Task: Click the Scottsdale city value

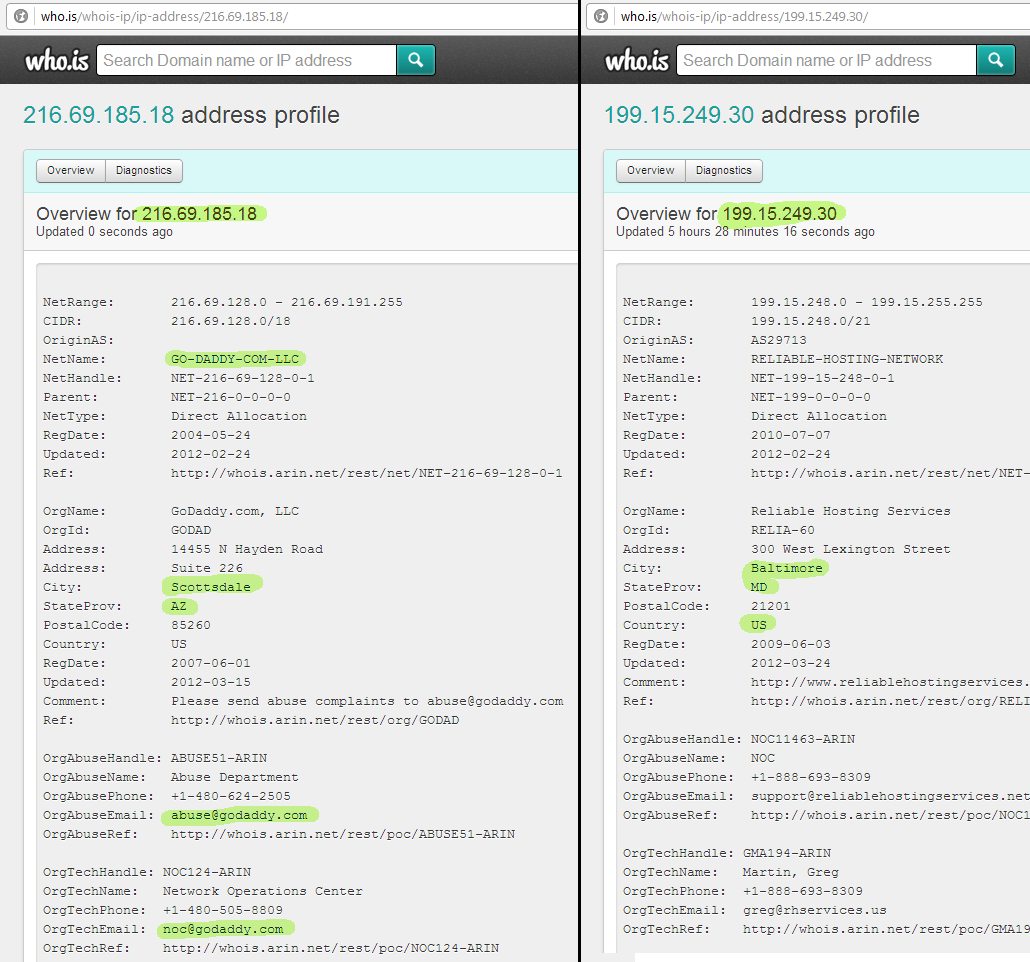Action: [x=211, y=587]
